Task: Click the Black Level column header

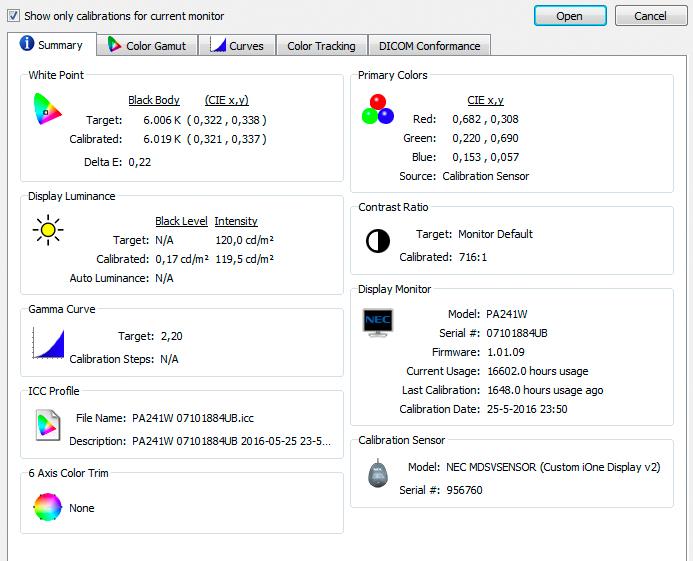Action: point(181,221)
